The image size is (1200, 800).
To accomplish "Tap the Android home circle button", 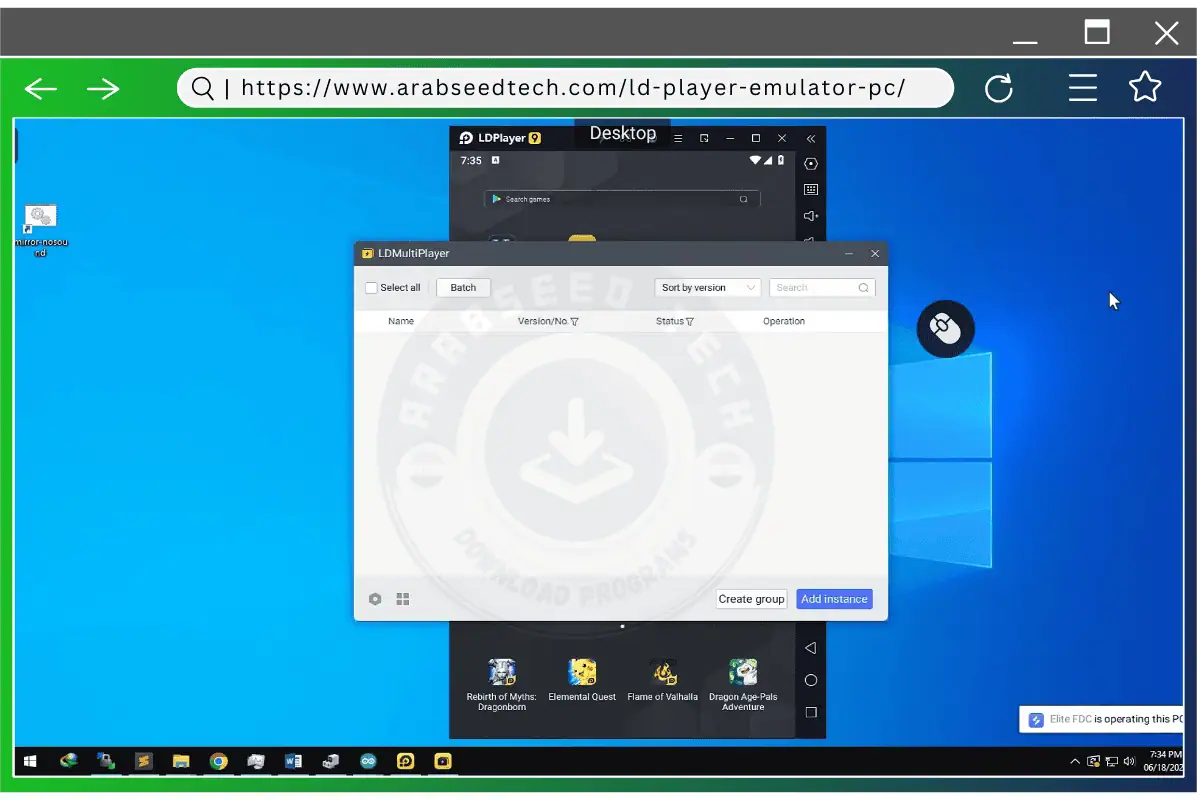I will (x=811, y=680).
